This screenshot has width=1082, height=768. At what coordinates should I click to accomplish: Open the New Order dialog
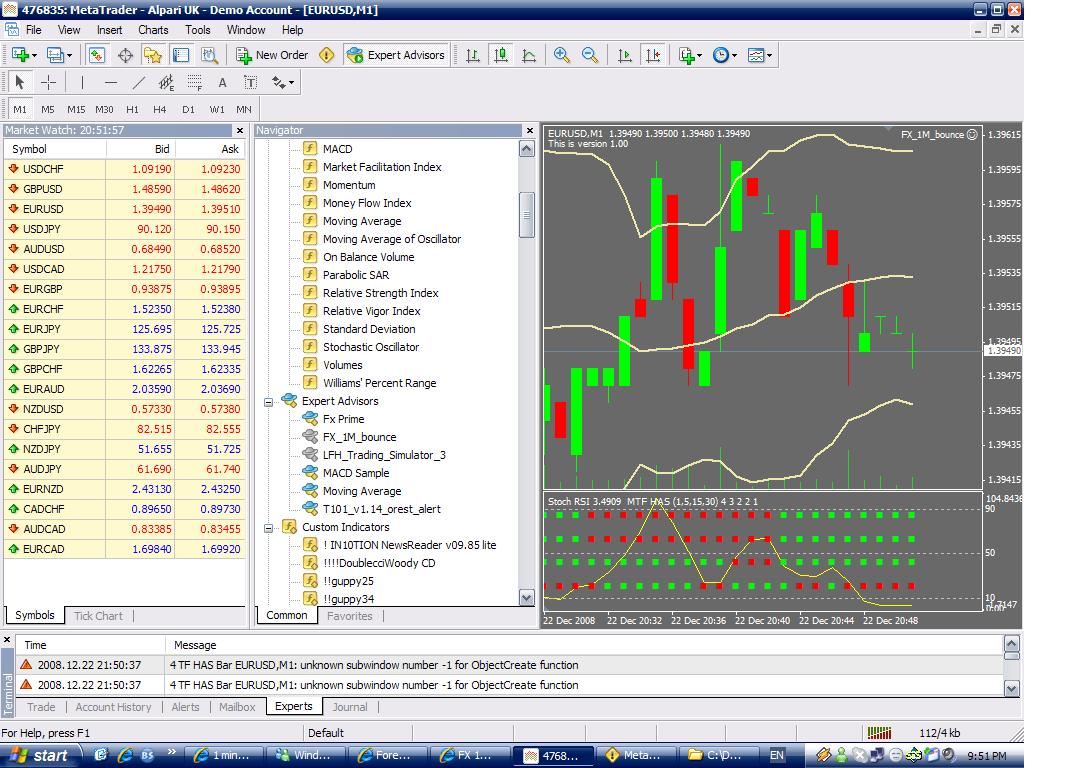[273, 55]
